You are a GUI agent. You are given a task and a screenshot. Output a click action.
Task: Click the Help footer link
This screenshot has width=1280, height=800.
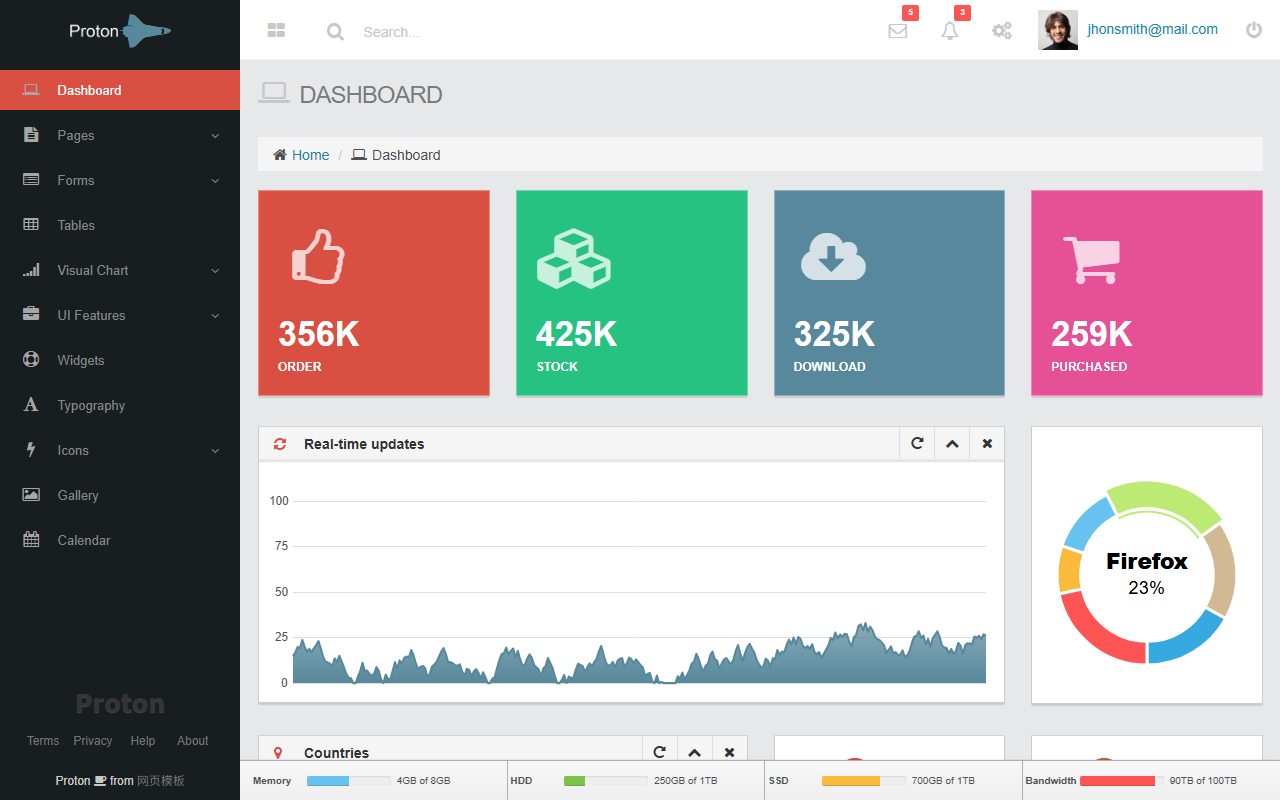(x=143, y=741)
